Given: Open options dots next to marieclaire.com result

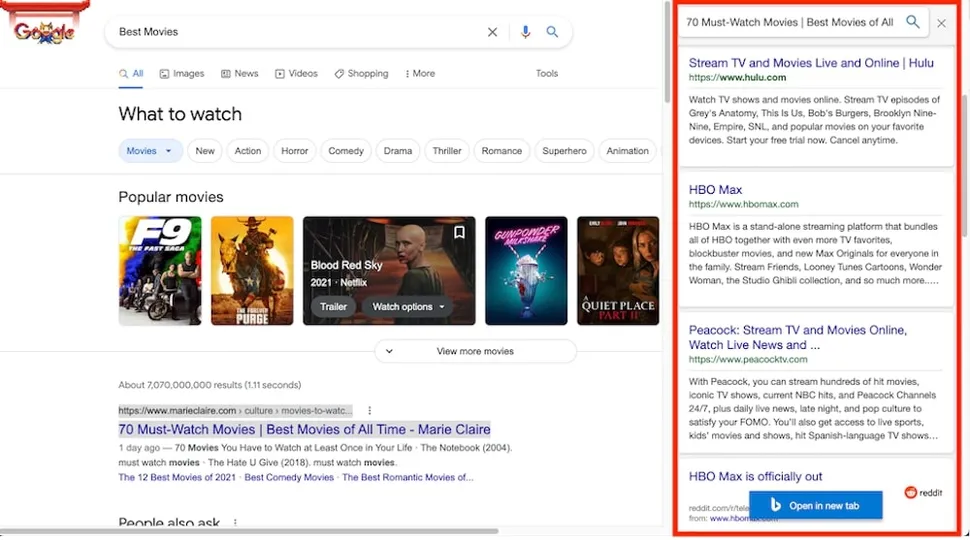Looking at the screenshot, I should pyautogui.click(x=370, y=411).
